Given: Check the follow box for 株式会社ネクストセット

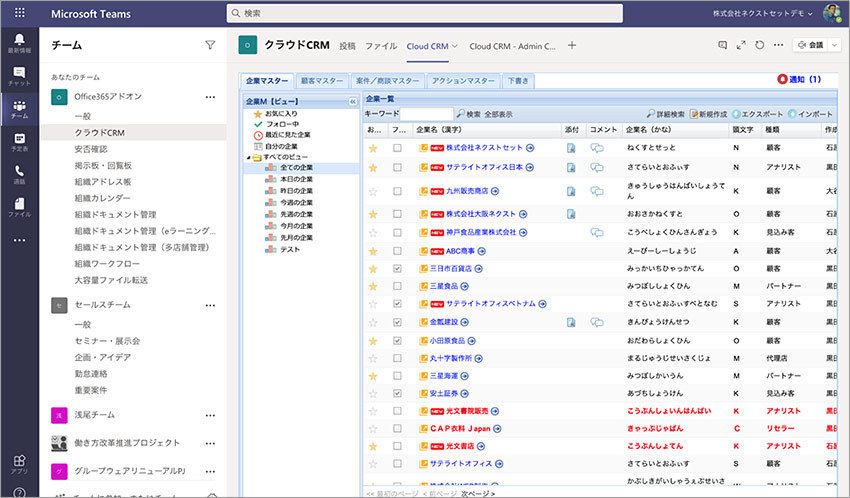Looking at the screenshot, I should (397, 148).
